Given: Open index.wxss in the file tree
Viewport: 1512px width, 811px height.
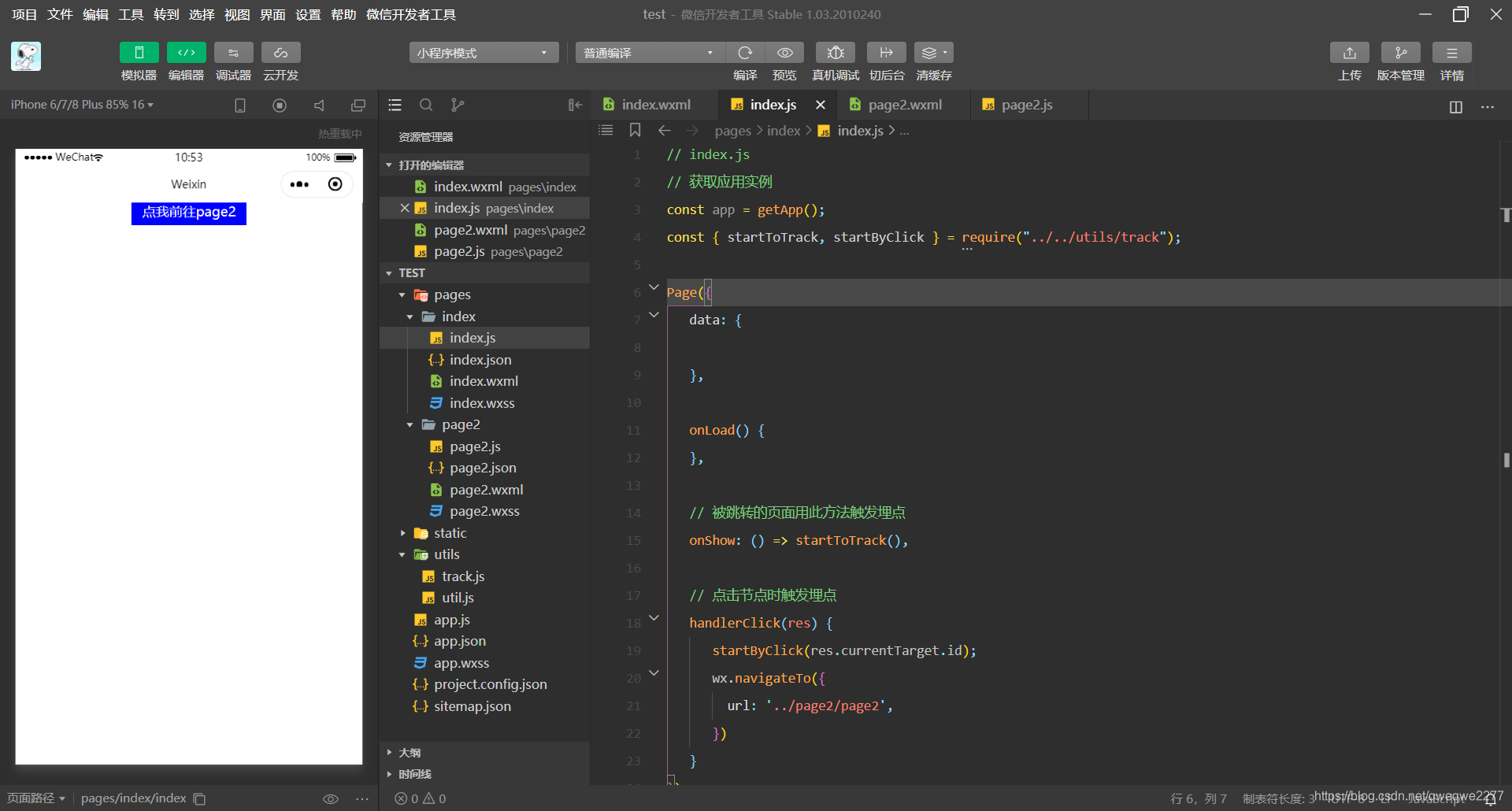Looking at the screenshot, I should (x=484, y=403).
